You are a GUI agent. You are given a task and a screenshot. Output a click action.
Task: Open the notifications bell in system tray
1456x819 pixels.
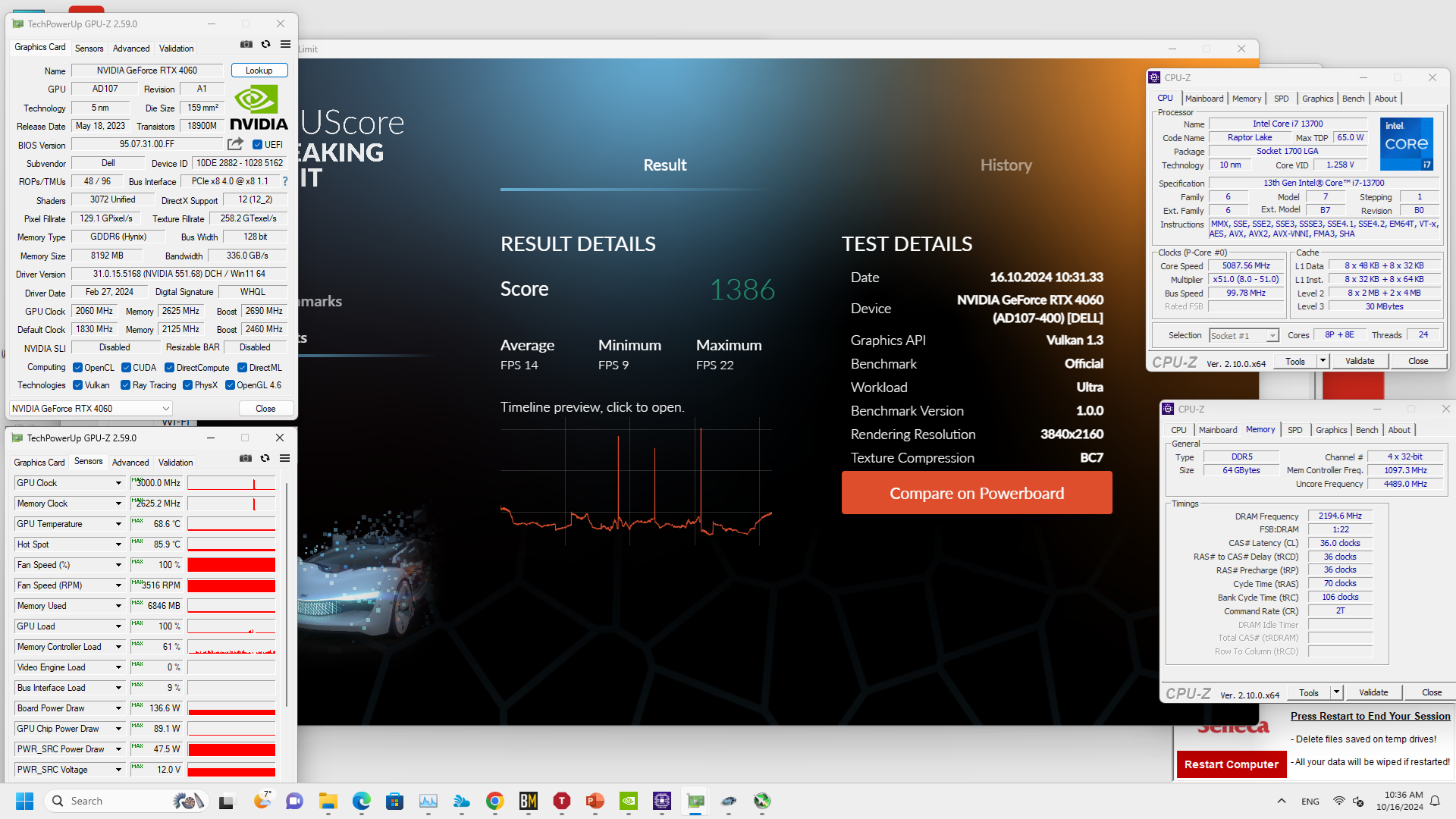tap(1435, 801)
